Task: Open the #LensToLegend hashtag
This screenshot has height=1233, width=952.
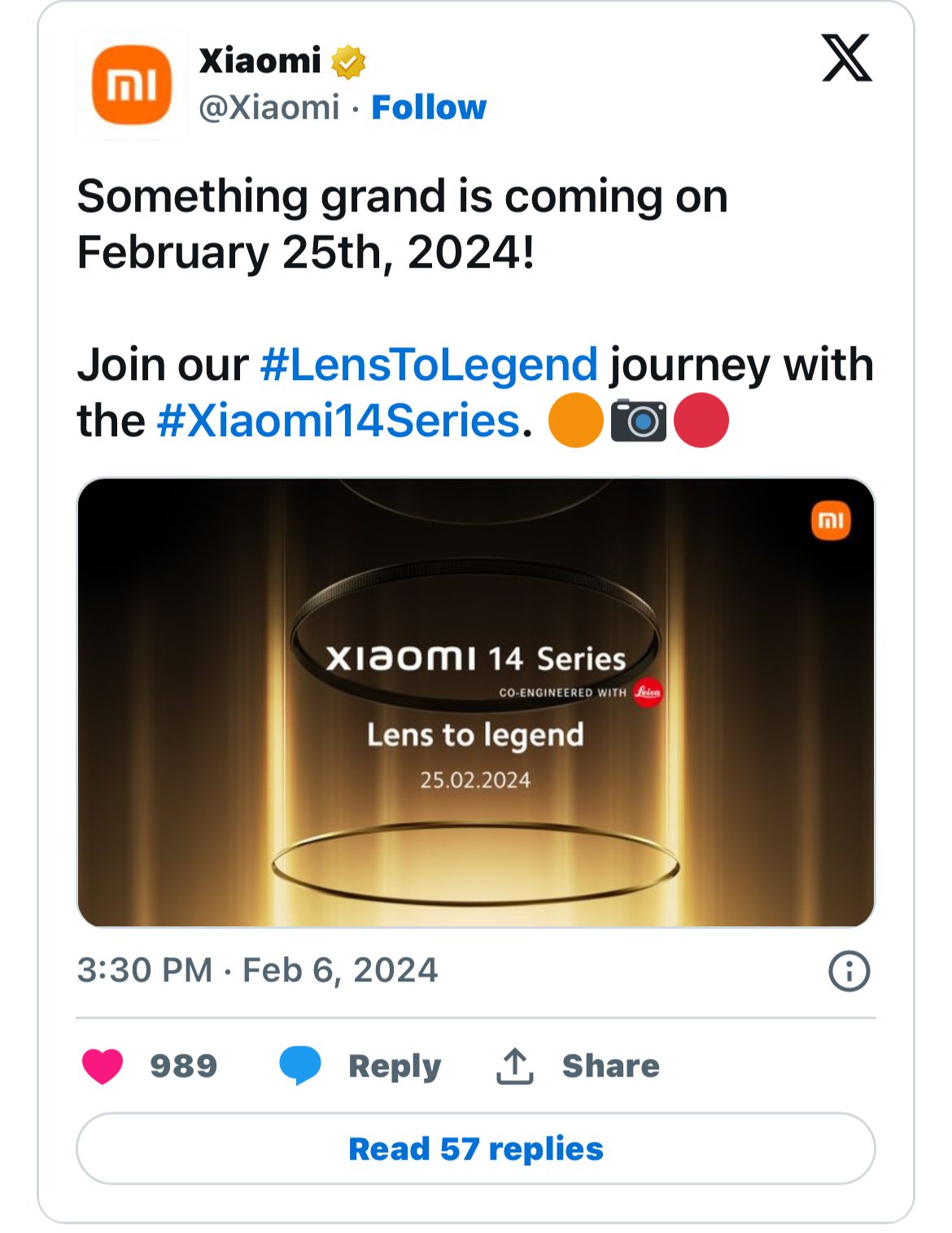Action: point(429,364)
